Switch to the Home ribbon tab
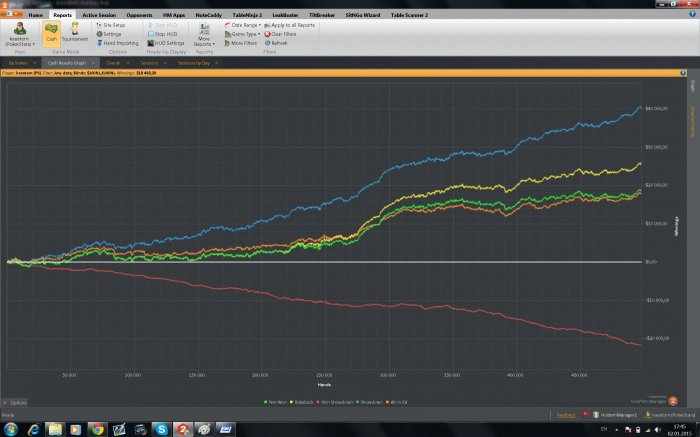This screenshot has height=437, width=700. 35,15
